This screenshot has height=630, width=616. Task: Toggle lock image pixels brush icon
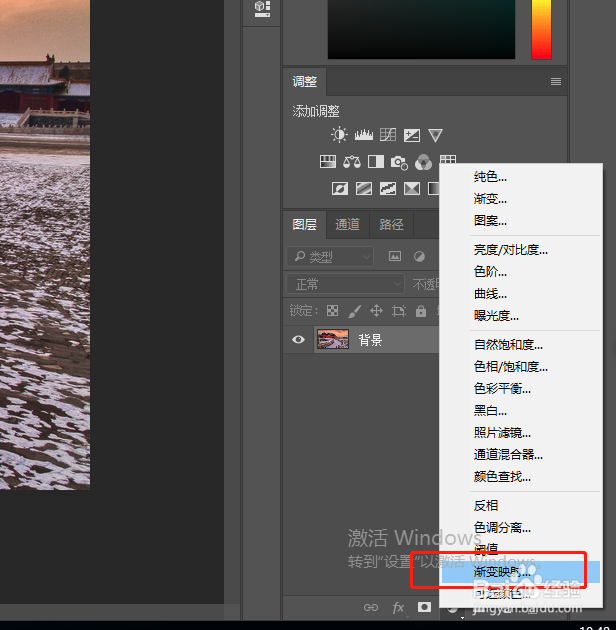[354, 311]
